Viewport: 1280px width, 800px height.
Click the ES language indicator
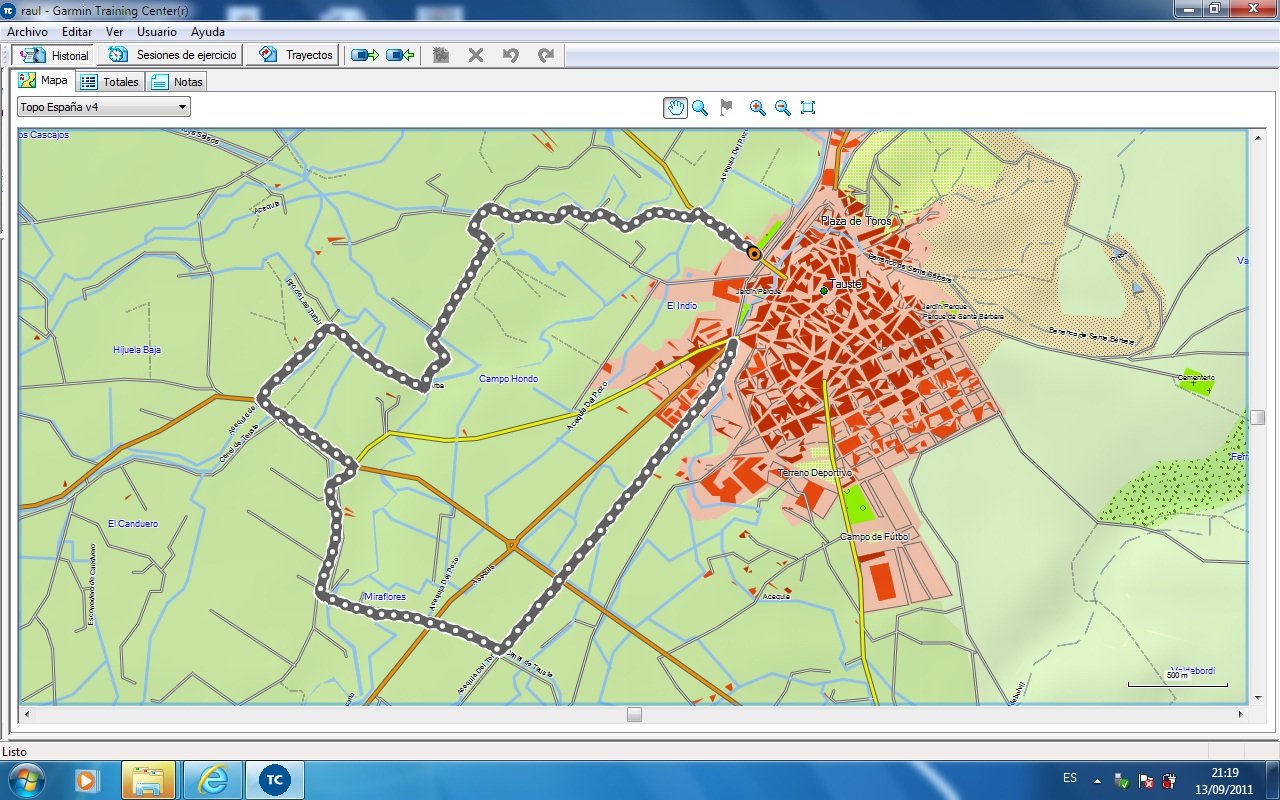point(1070,778)
